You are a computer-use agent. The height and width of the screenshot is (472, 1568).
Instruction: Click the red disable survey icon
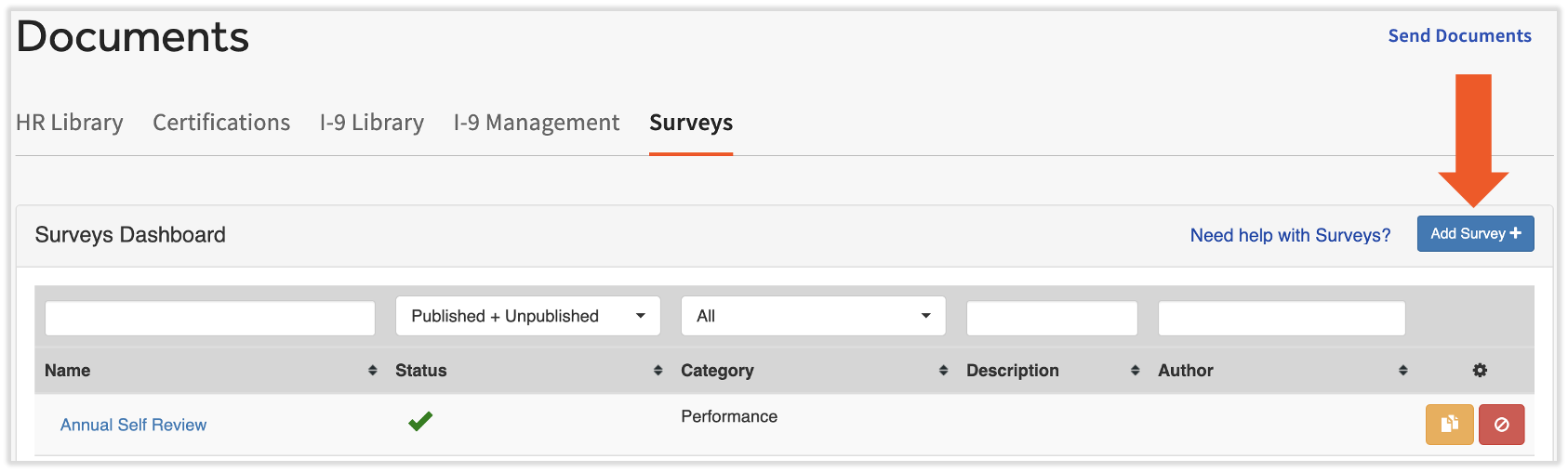[1501, 425]
